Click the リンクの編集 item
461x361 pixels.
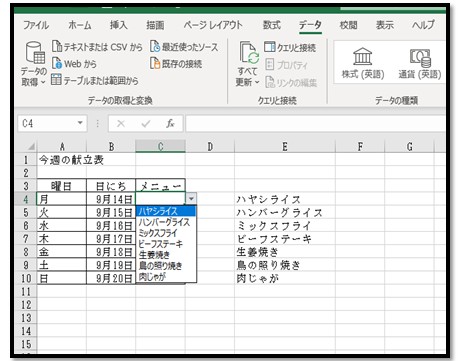tap(291, 82)
